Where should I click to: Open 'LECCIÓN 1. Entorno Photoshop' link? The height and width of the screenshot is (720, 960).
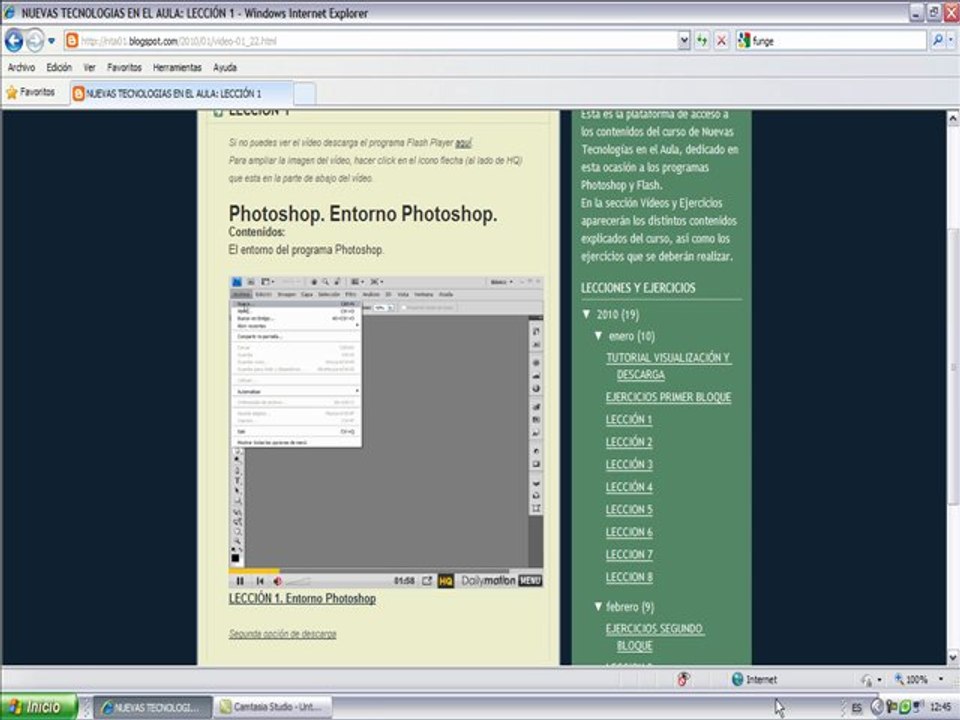pos(302,599)
